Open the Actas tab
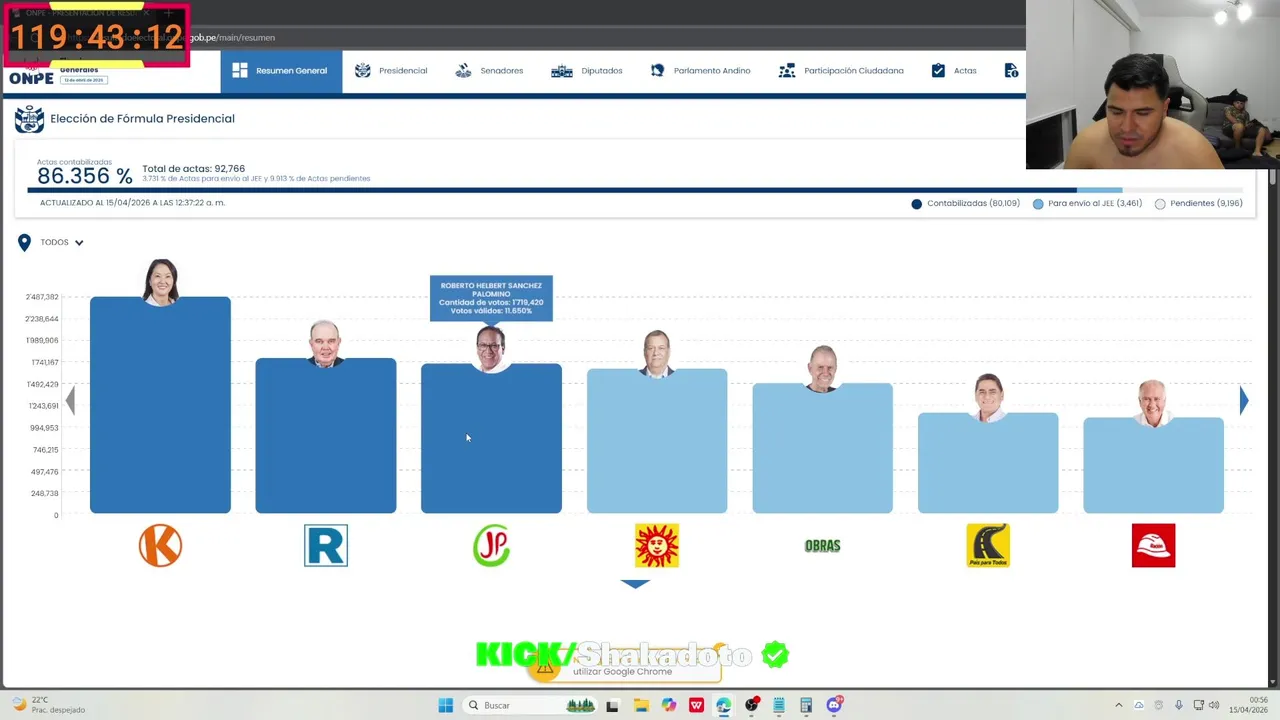 954,71
